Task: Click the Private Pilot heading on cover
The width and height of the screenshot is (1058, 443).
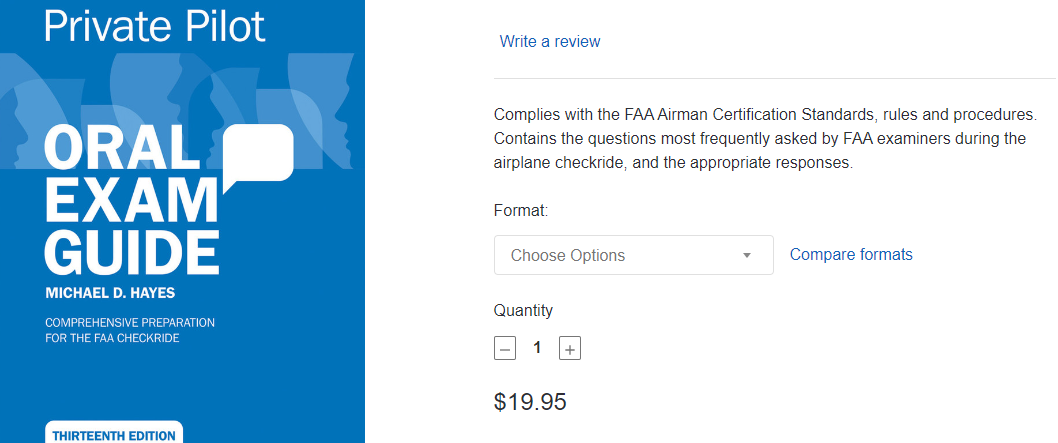Action: click(x=155, y=24)
